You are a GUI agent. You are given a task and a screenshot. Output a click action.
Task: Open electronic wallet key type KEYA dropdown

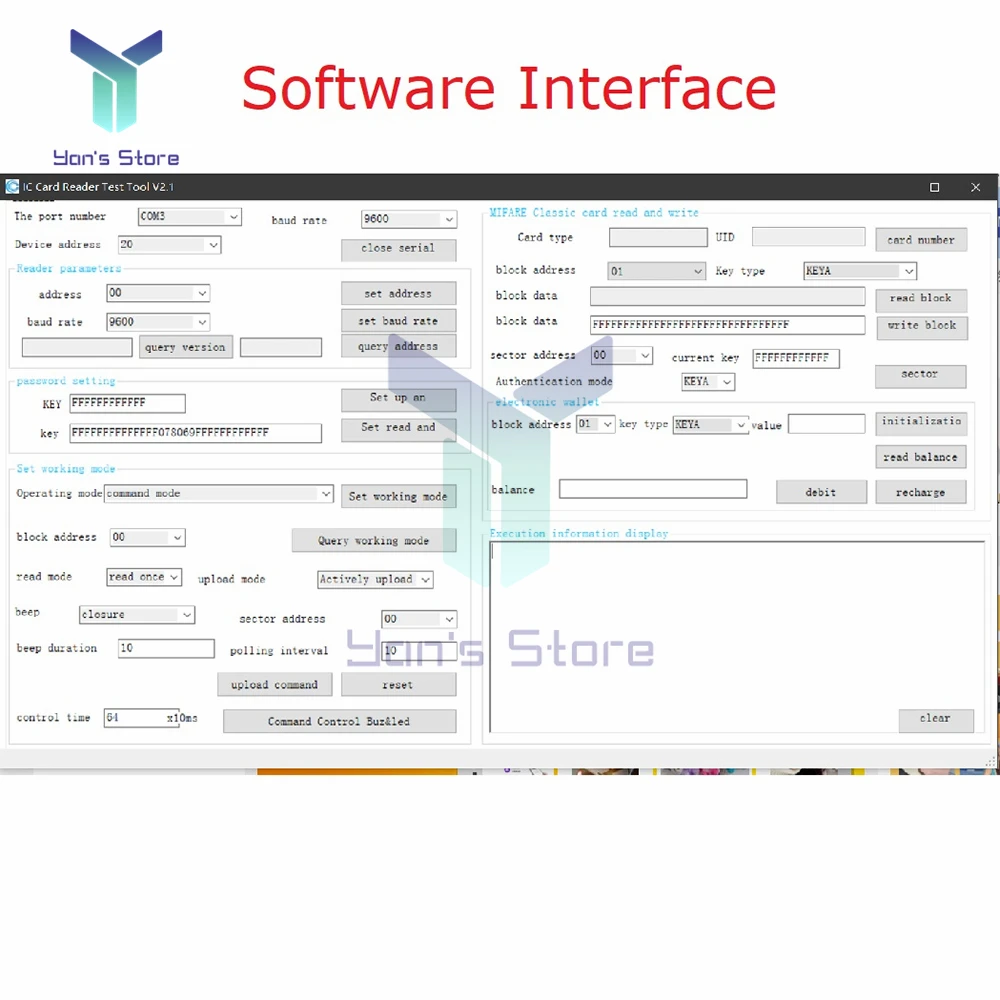[710, 425]
